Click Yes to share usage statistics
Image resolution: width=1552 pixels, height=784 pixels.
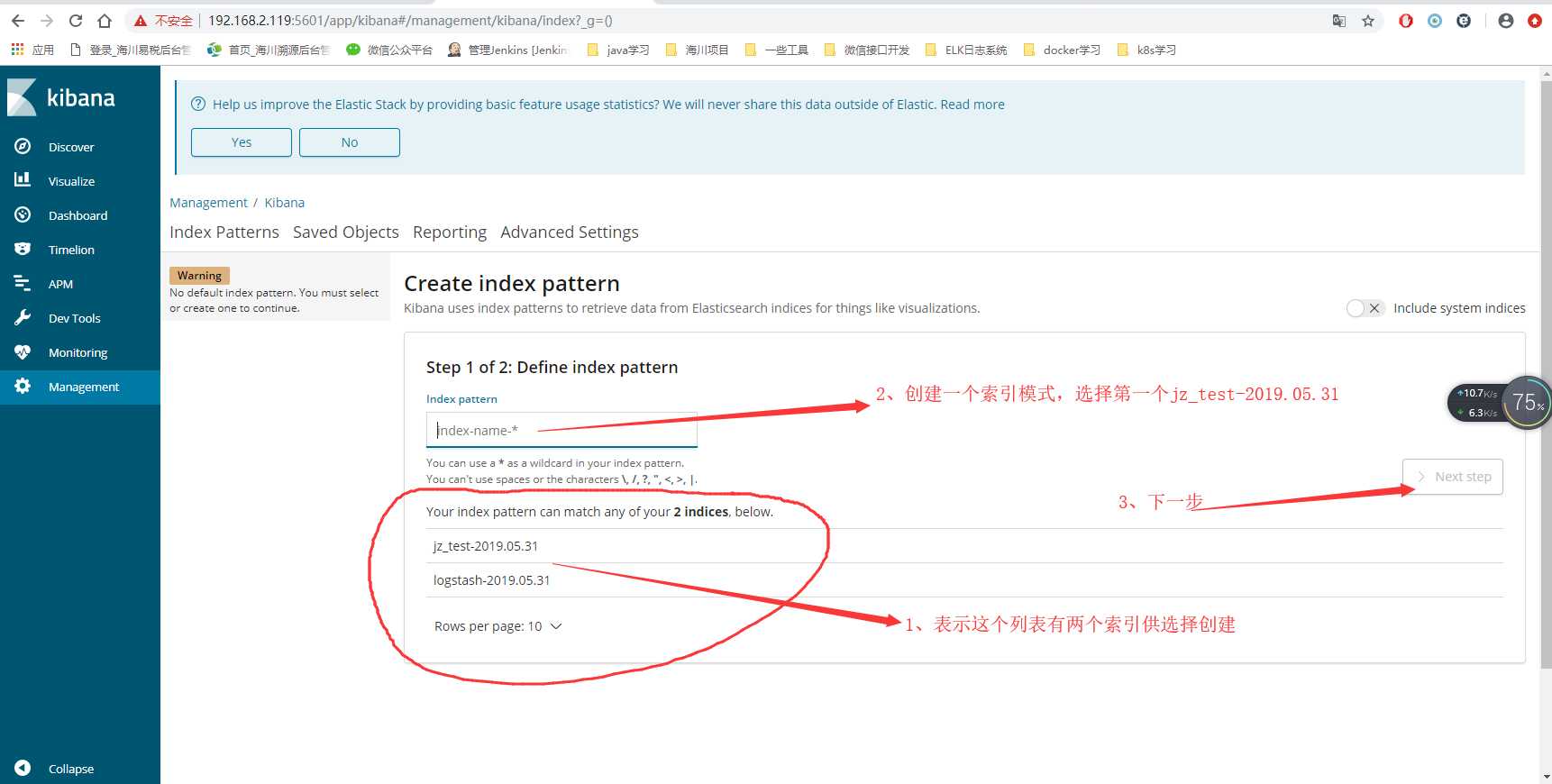tap(242, 142)
